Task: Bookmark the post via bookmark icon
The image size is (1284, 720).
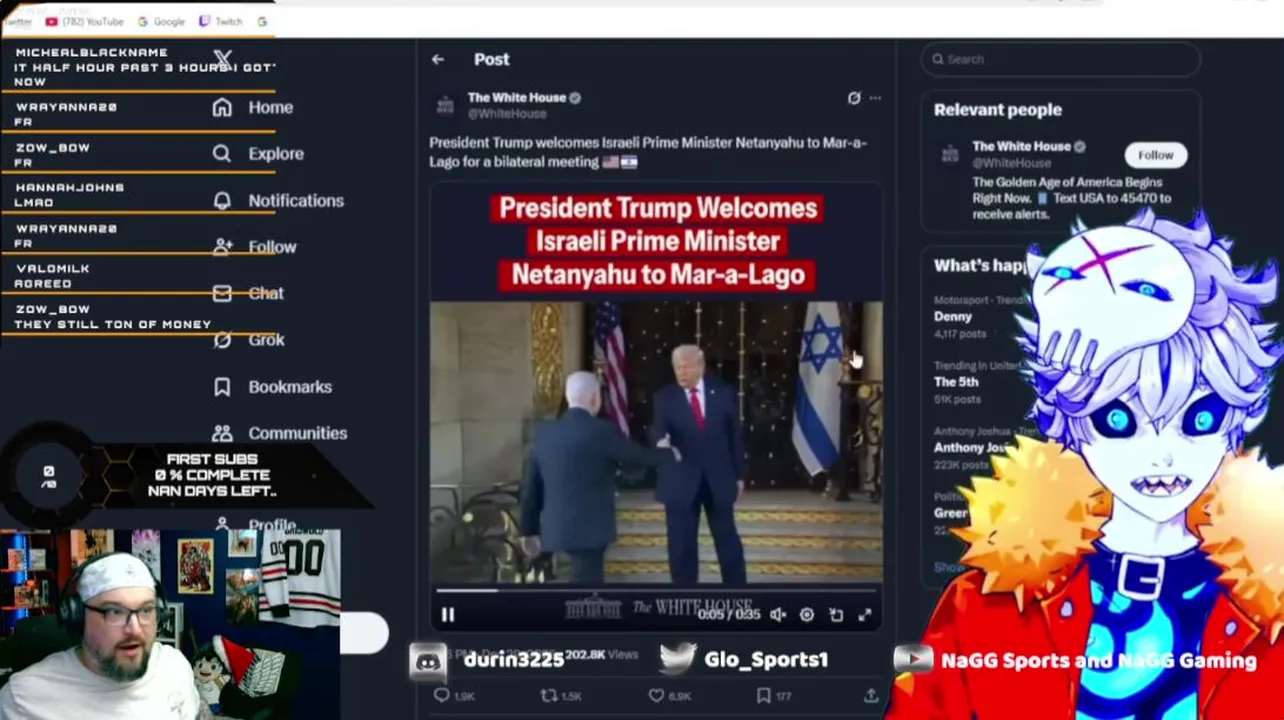Action: click(763, 695)
